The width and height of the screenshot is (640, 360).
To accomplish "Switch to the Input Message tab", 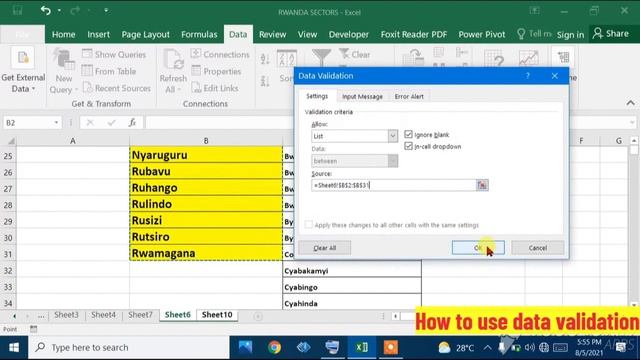I will (362, 96).
